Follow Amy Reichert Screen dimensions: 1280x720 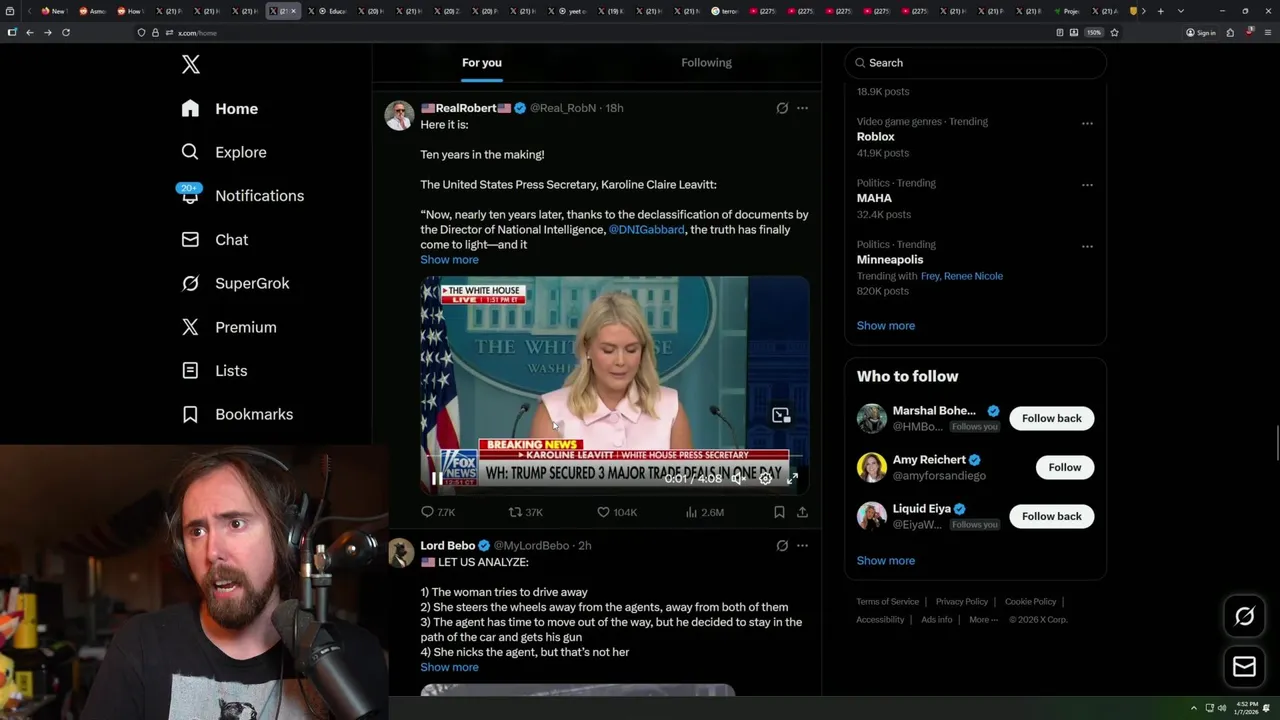(1065, 468)
